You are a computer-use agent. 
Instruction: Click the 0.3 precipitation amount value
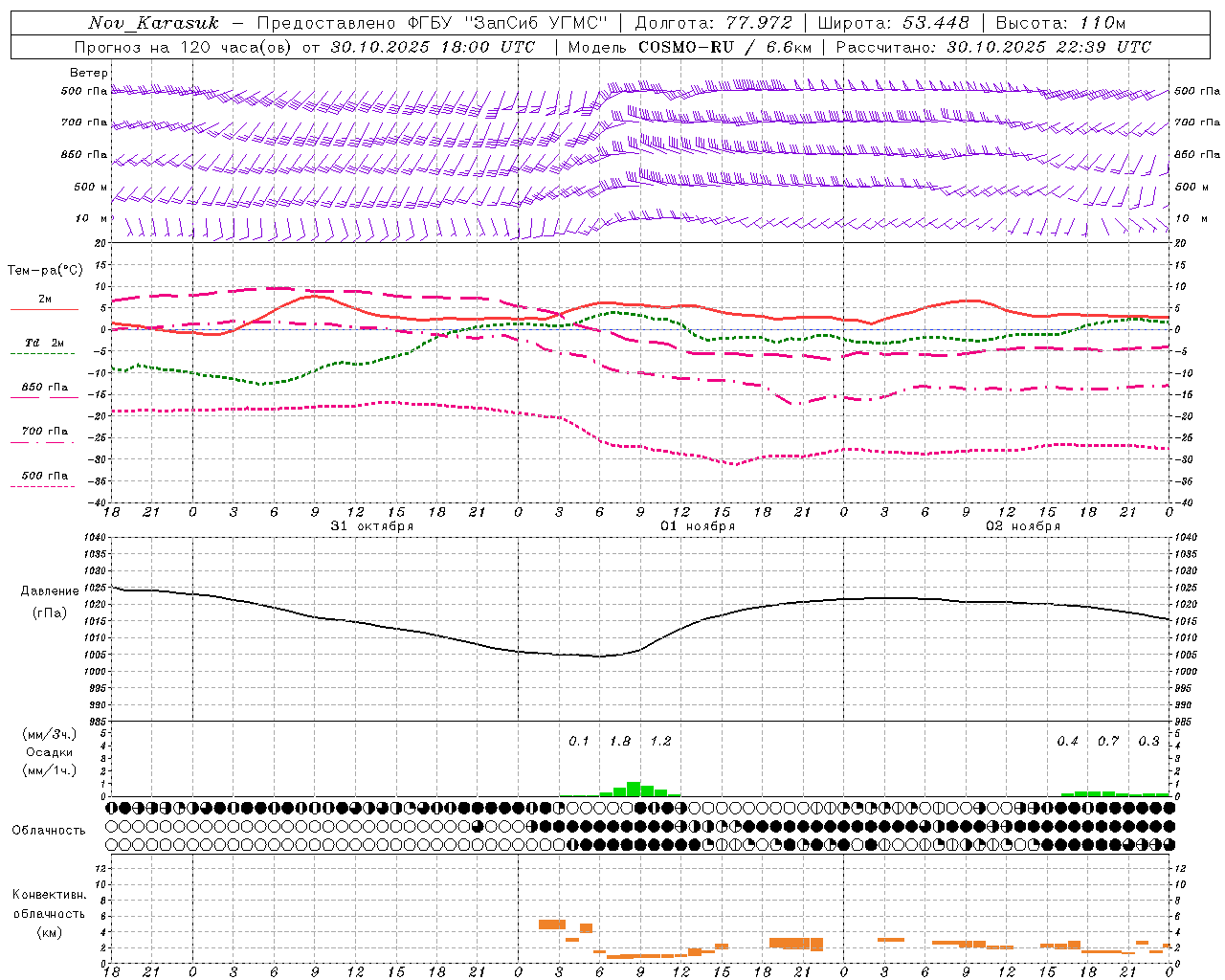tap(1148, 742)
